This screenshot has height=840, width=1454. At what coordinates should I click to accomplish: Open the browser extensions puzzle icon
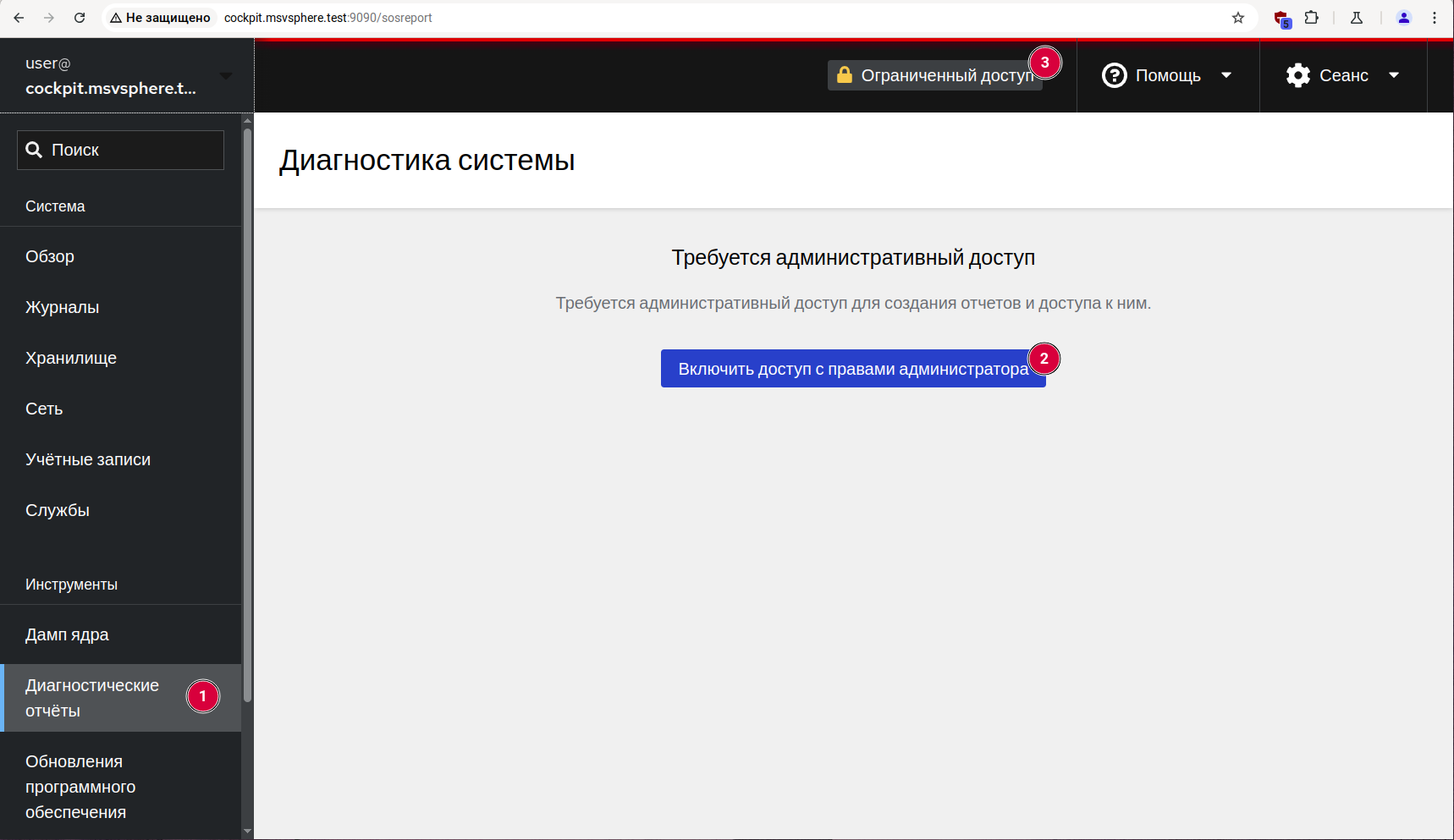click(1312, 18)
